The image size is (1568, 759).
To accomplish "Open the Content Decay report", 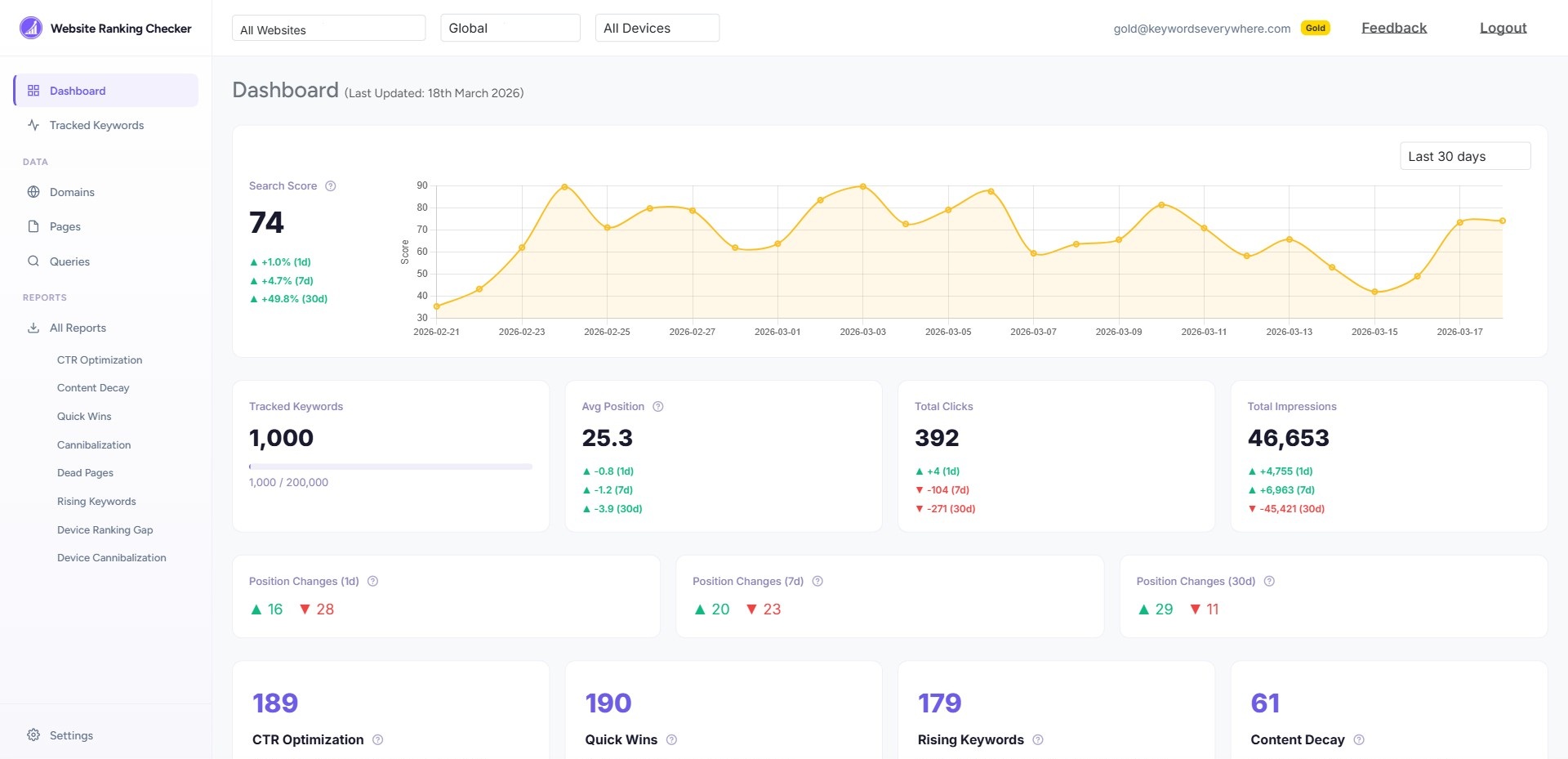I will tap(93, 387).
